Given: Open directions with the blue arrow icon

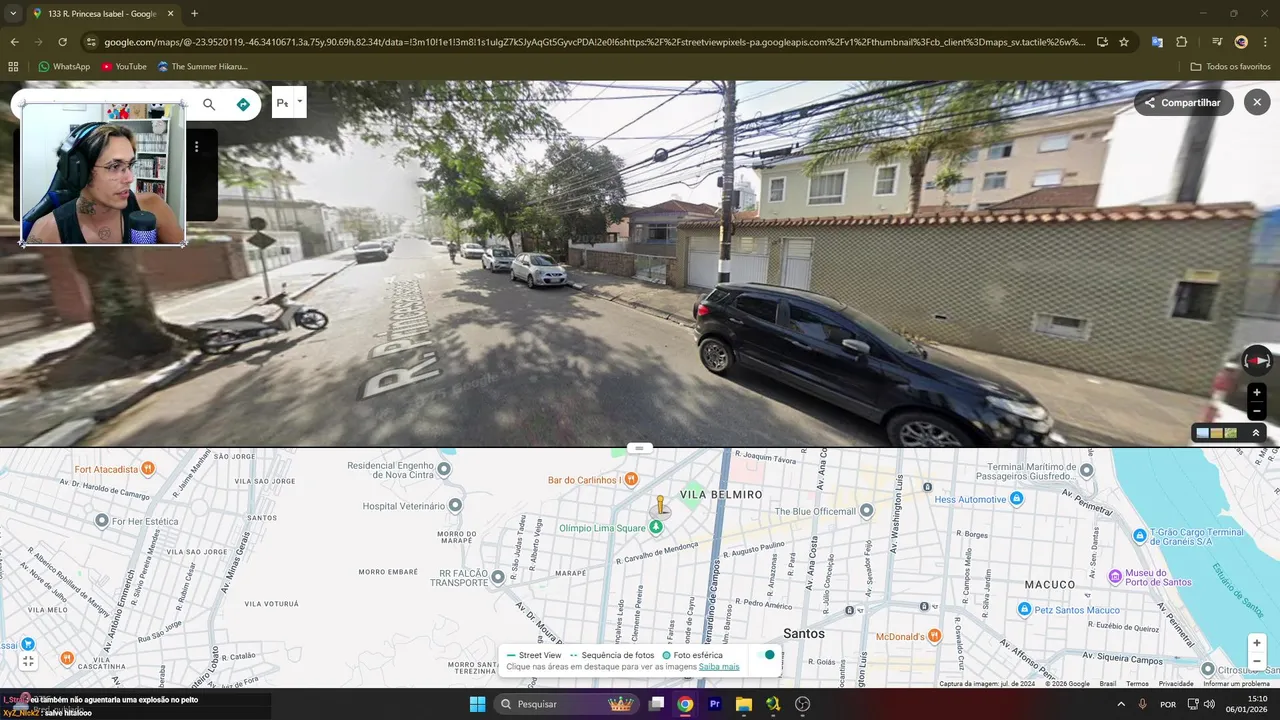Looking at the screenshot, I should pos(243,104).
